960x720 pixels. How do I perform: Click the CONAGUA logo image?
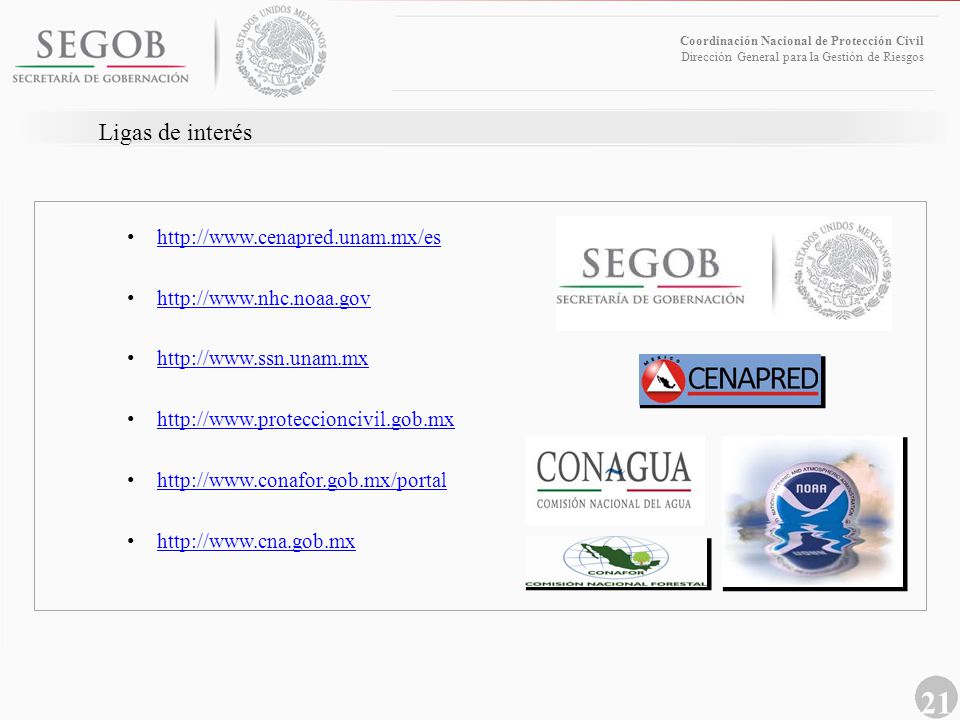point(615,481)
